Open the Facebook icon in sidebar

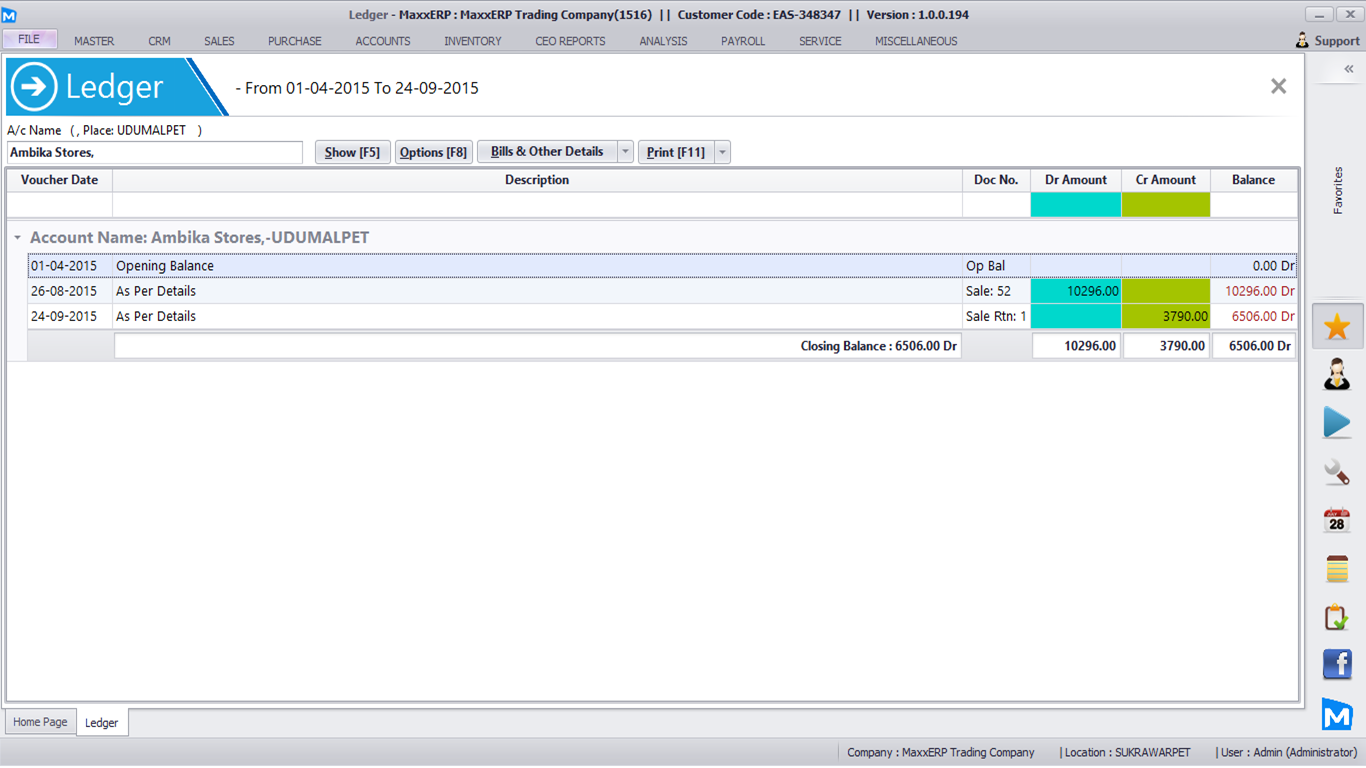(x=1337, y=665)
